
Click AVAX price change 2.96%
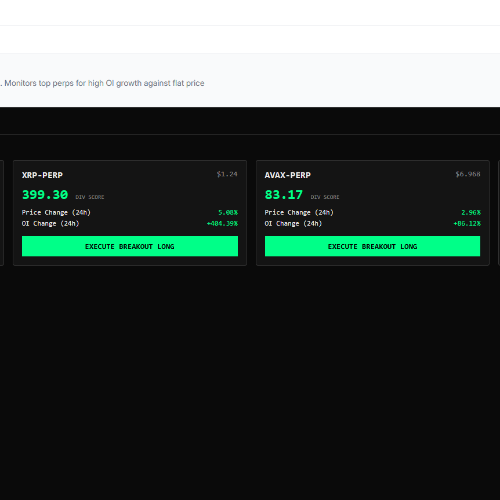pos(471,212)
